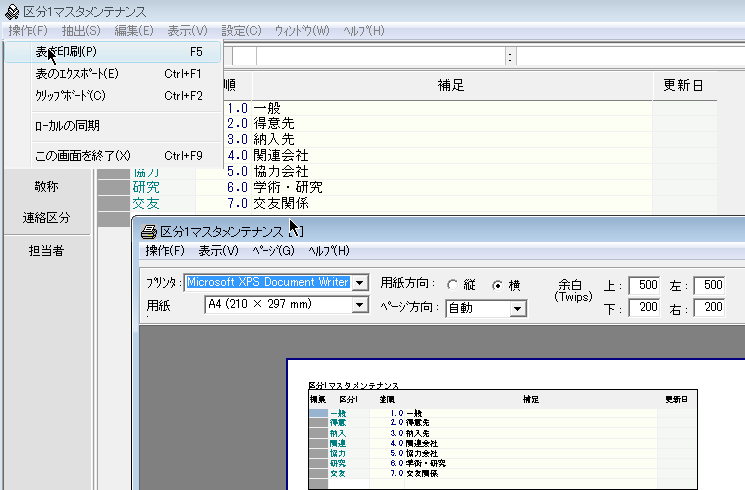Click the row selector for the 研究 row
This screenshot has height=490, width=745.
coord(114,187)
